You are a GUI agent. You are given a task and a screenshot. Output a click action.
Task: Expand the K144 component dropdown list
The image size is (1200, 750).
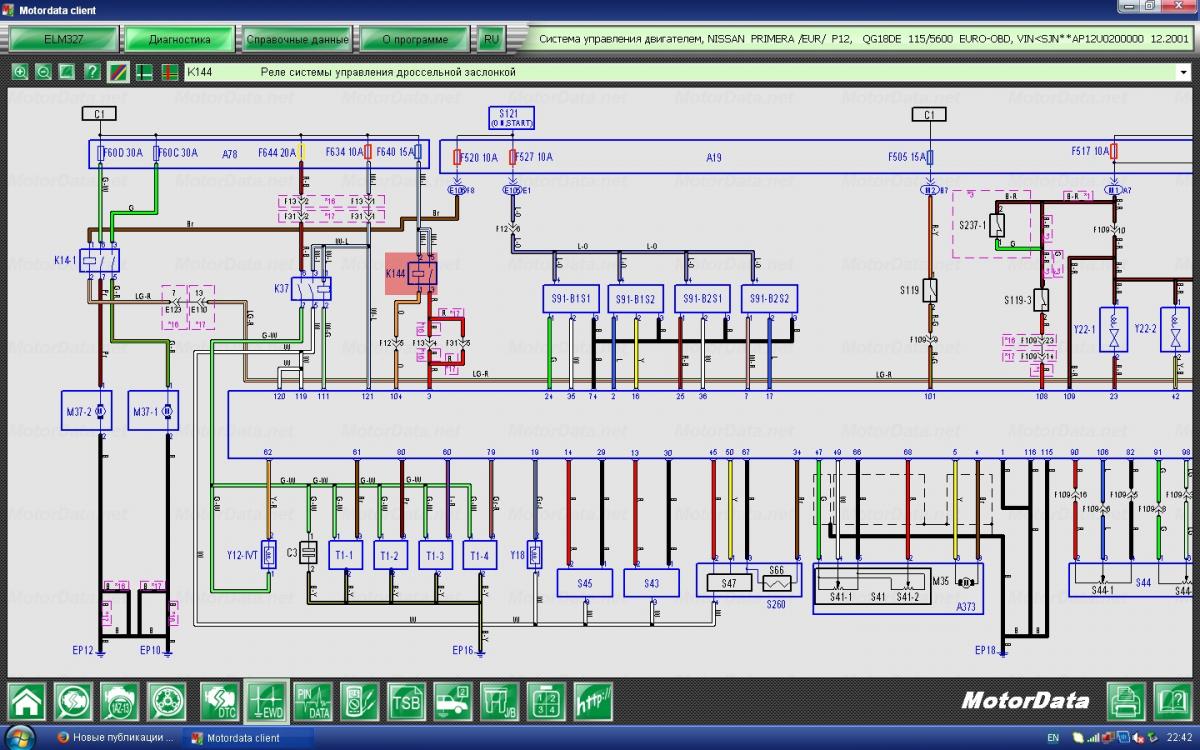1184,72
